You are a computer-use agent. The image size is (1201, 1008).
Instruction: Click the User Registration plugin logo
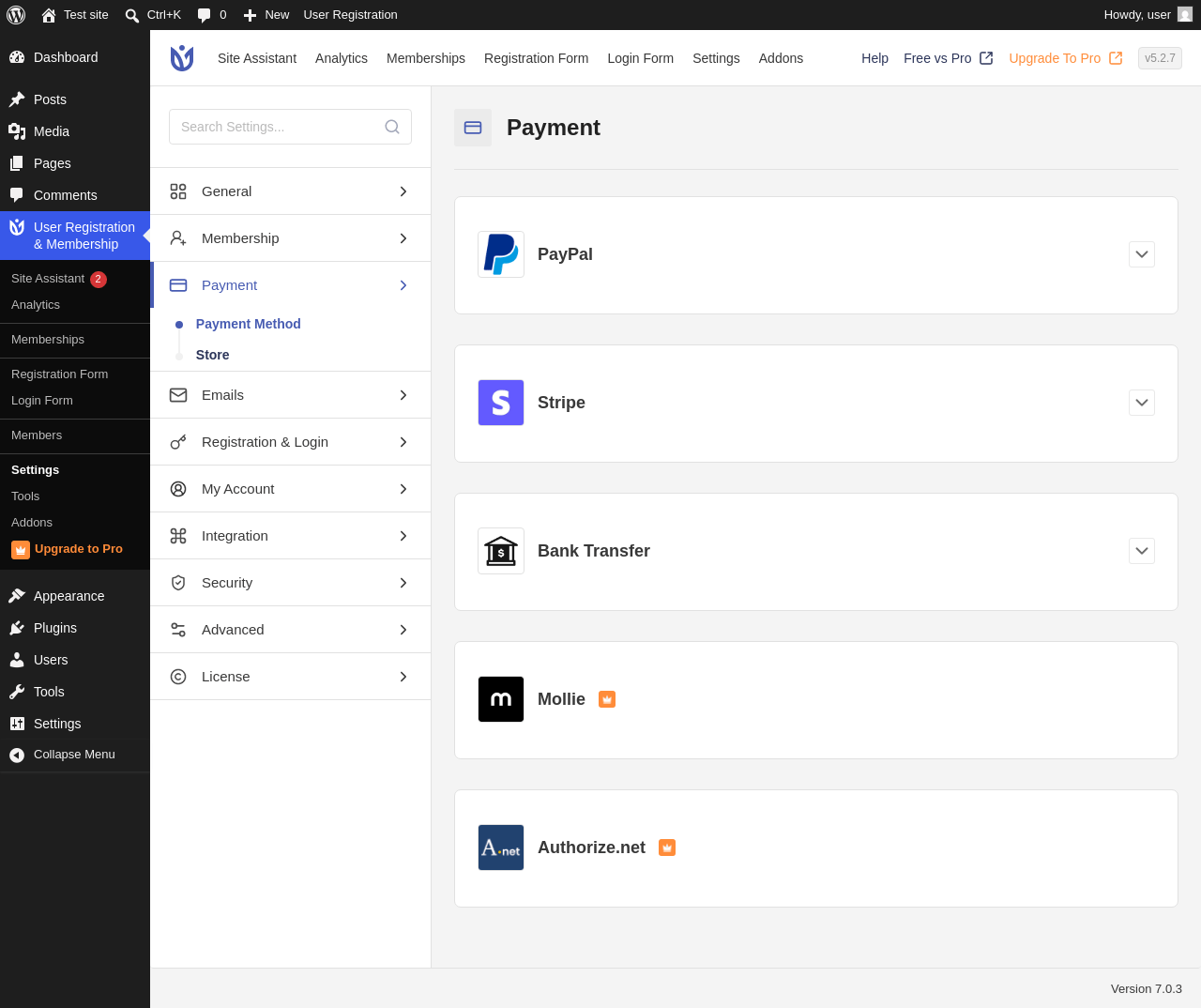(x=182, y=58)
